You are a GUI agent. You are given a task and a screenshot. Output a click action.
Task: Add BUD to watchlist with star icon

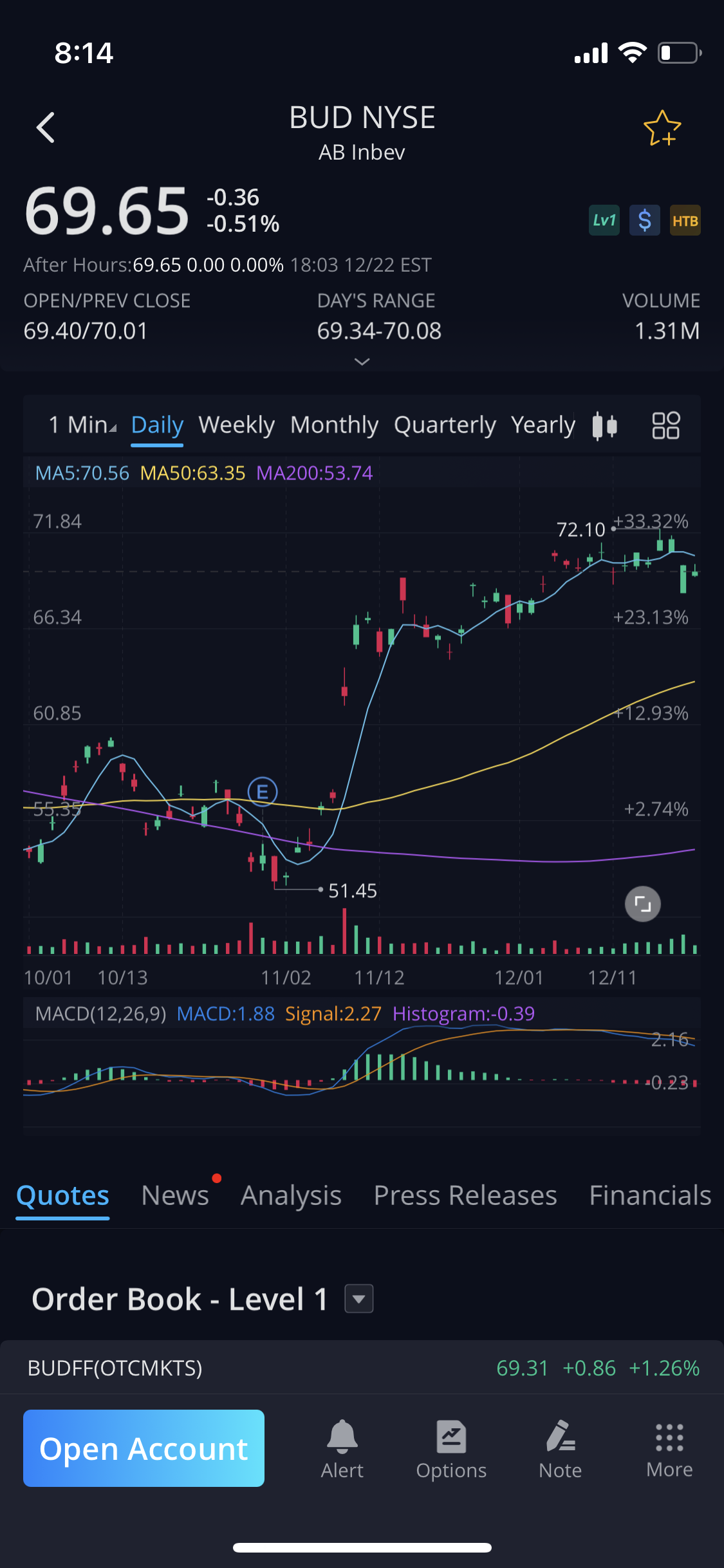tap(662, 129)
